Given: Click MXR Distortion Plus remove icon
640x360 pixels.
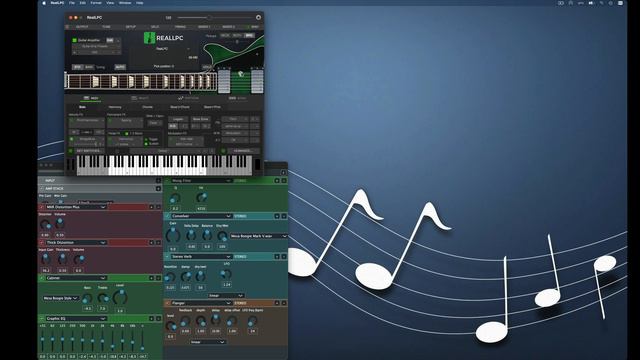Looking at the screenshot, I should pos(158,207).
